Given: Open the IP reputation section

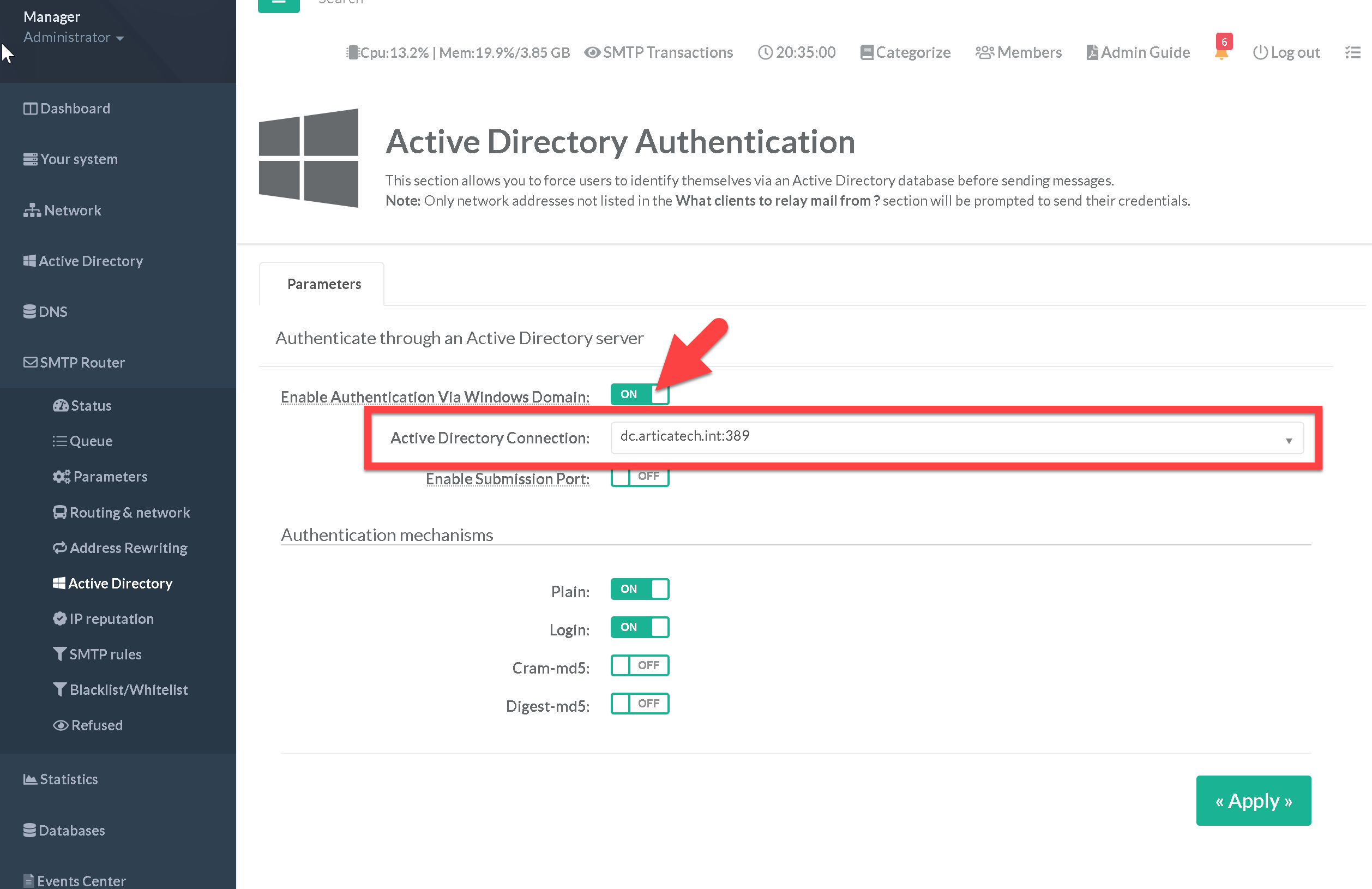Looking at the screenshot, I should [111, 618].
